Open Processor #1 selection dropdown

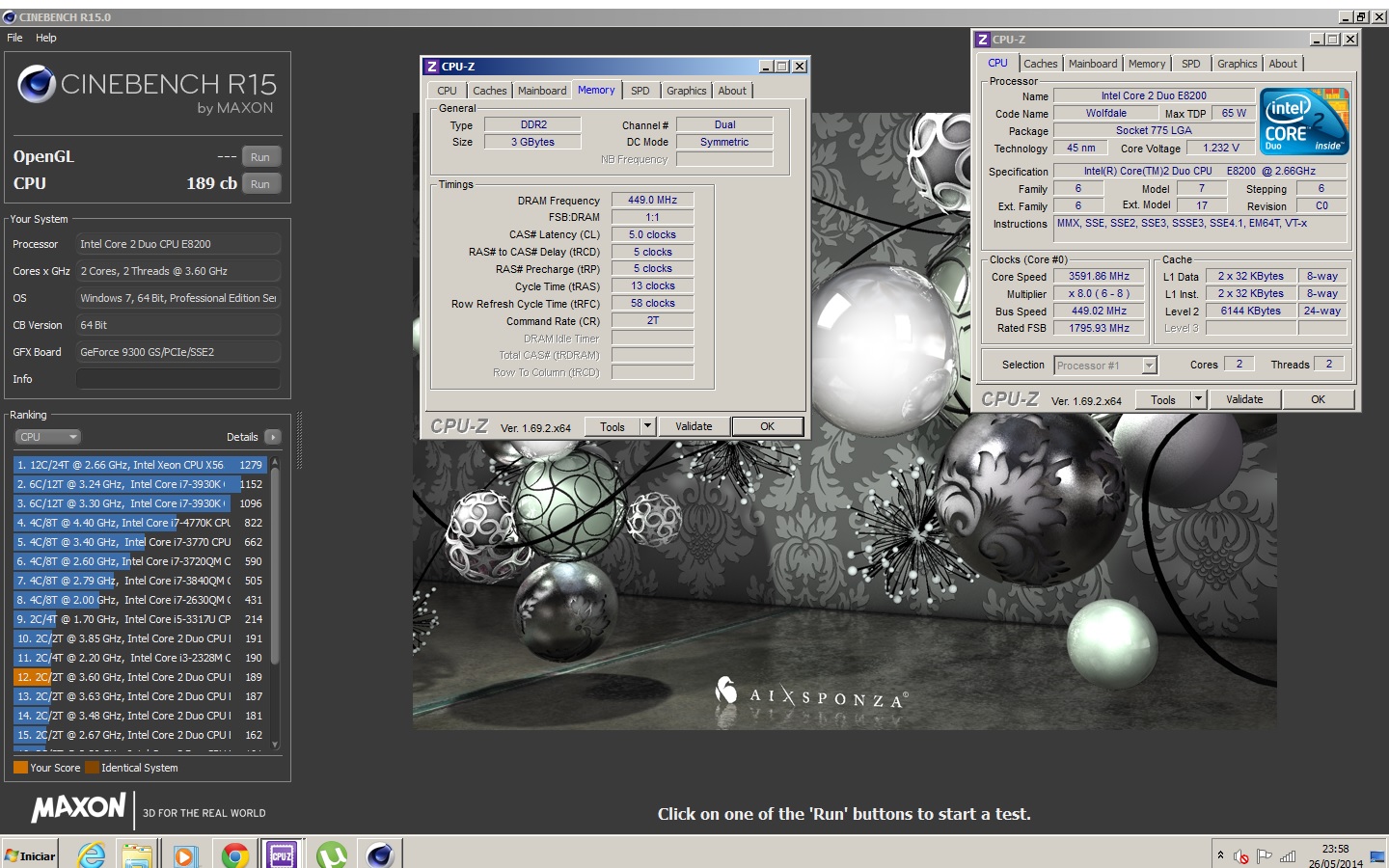[1105, 366]
